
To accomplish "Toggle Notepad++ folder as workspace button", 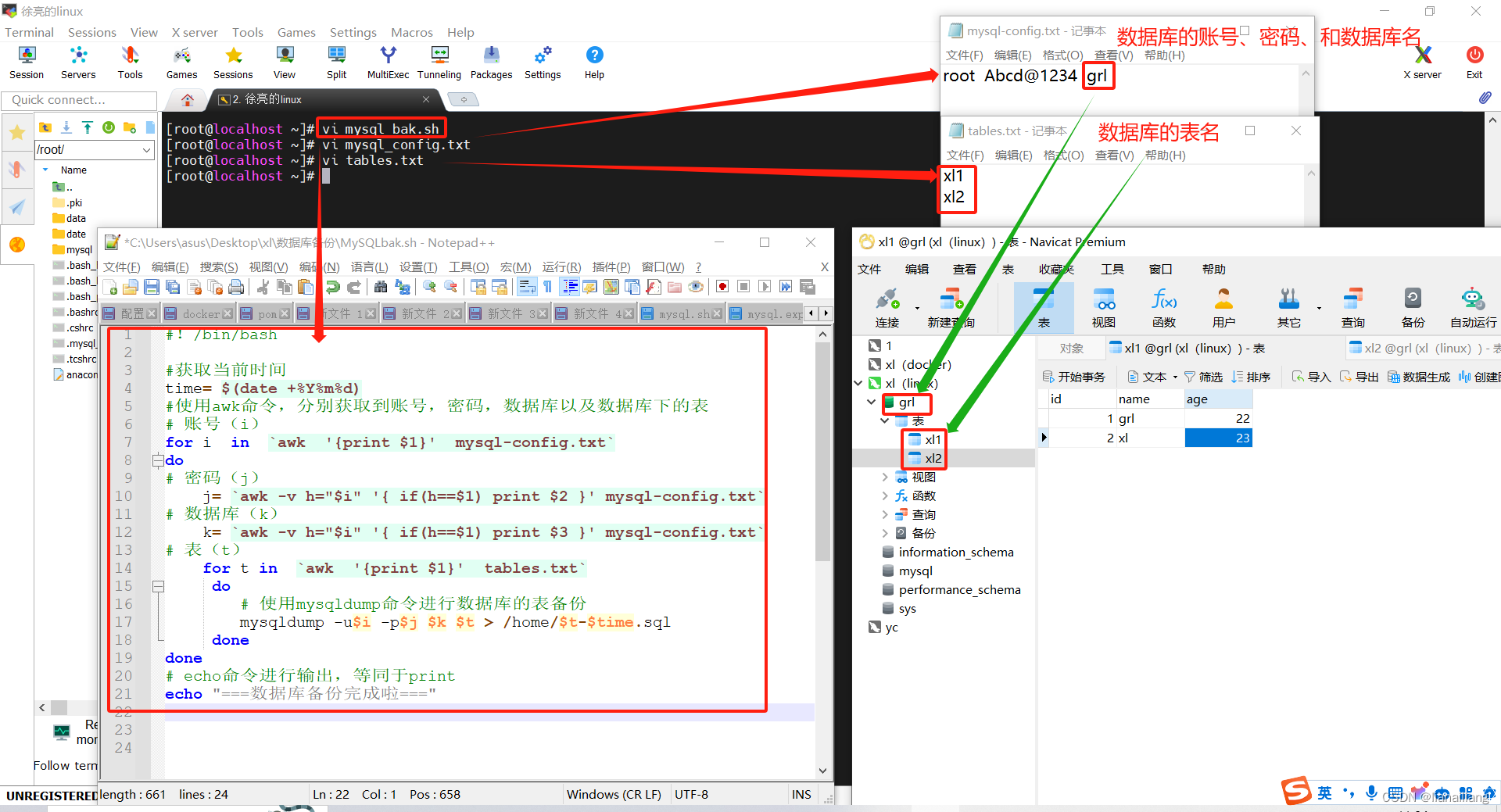I will point(675,287).
